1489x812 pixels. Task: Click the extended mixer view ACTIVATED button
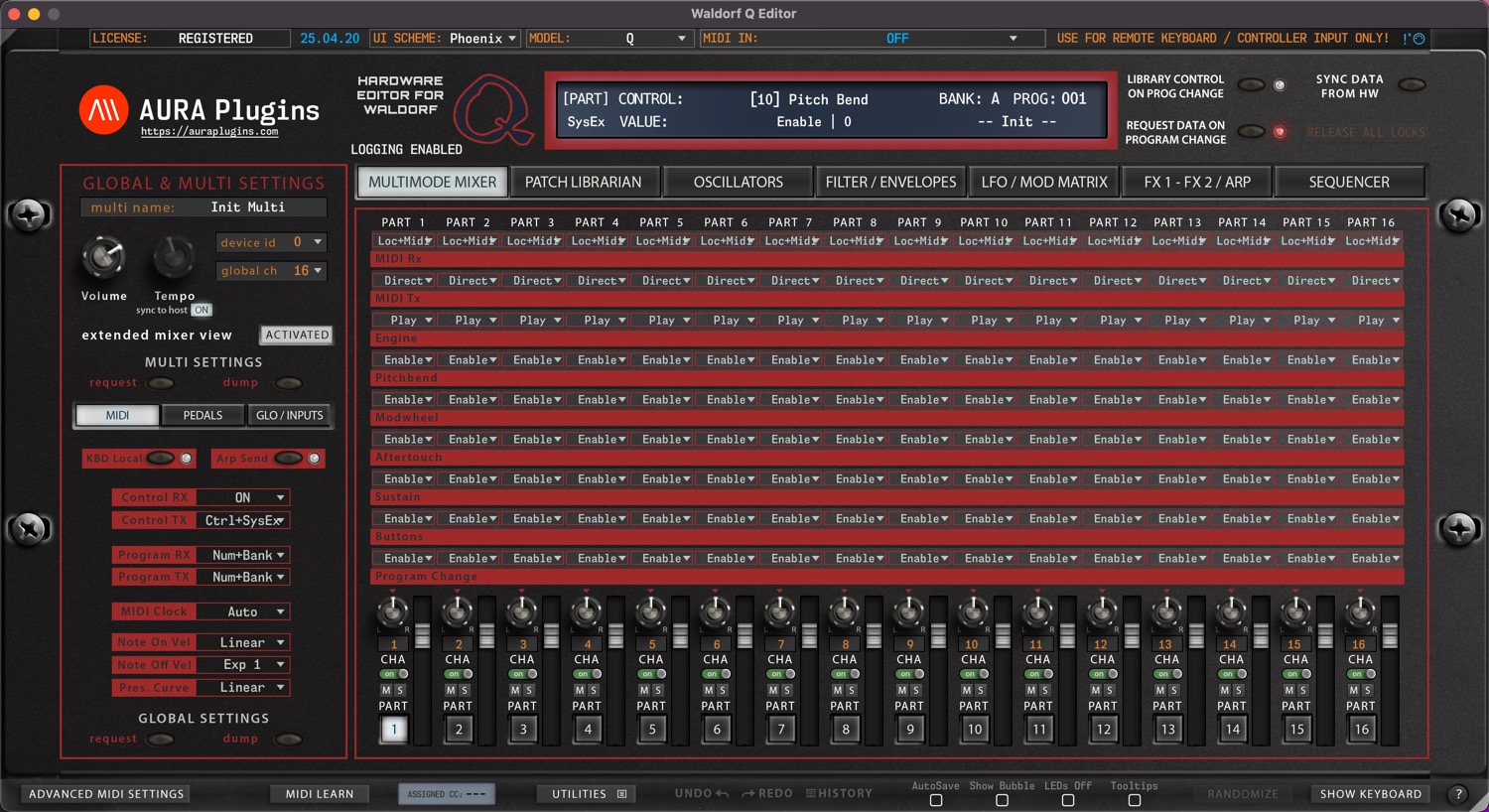coord(297,336)
